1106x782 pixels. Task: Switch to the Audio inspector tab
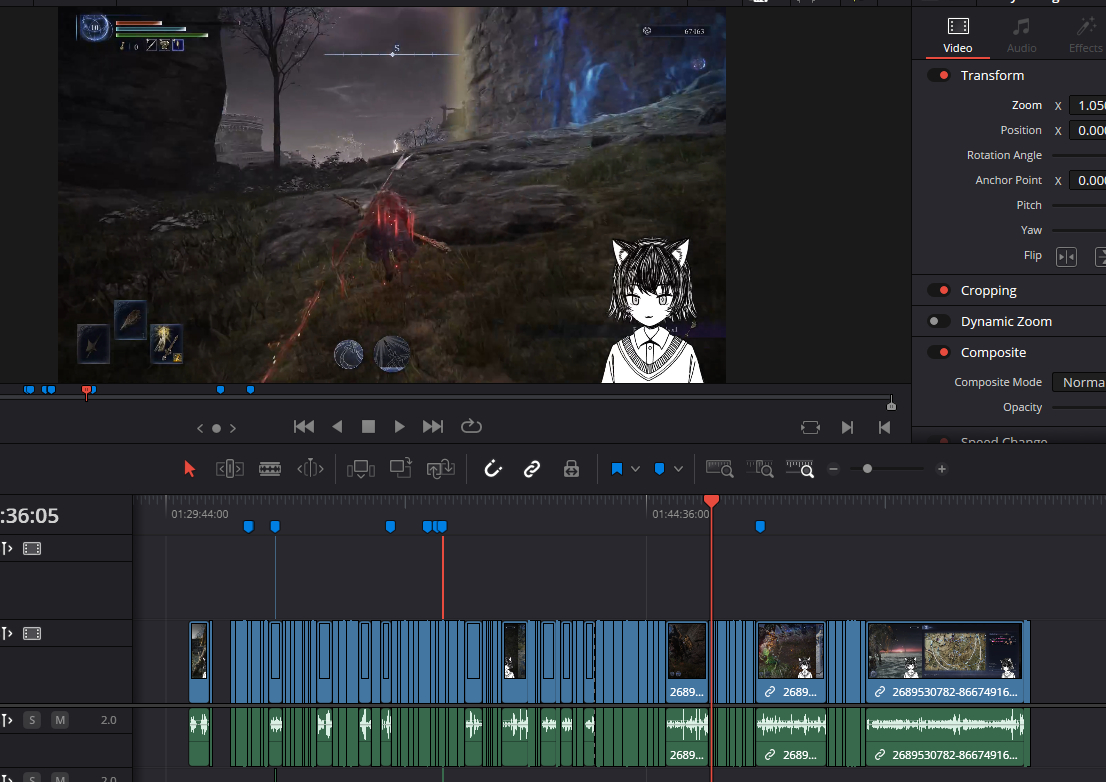(x=1021, y=35)
